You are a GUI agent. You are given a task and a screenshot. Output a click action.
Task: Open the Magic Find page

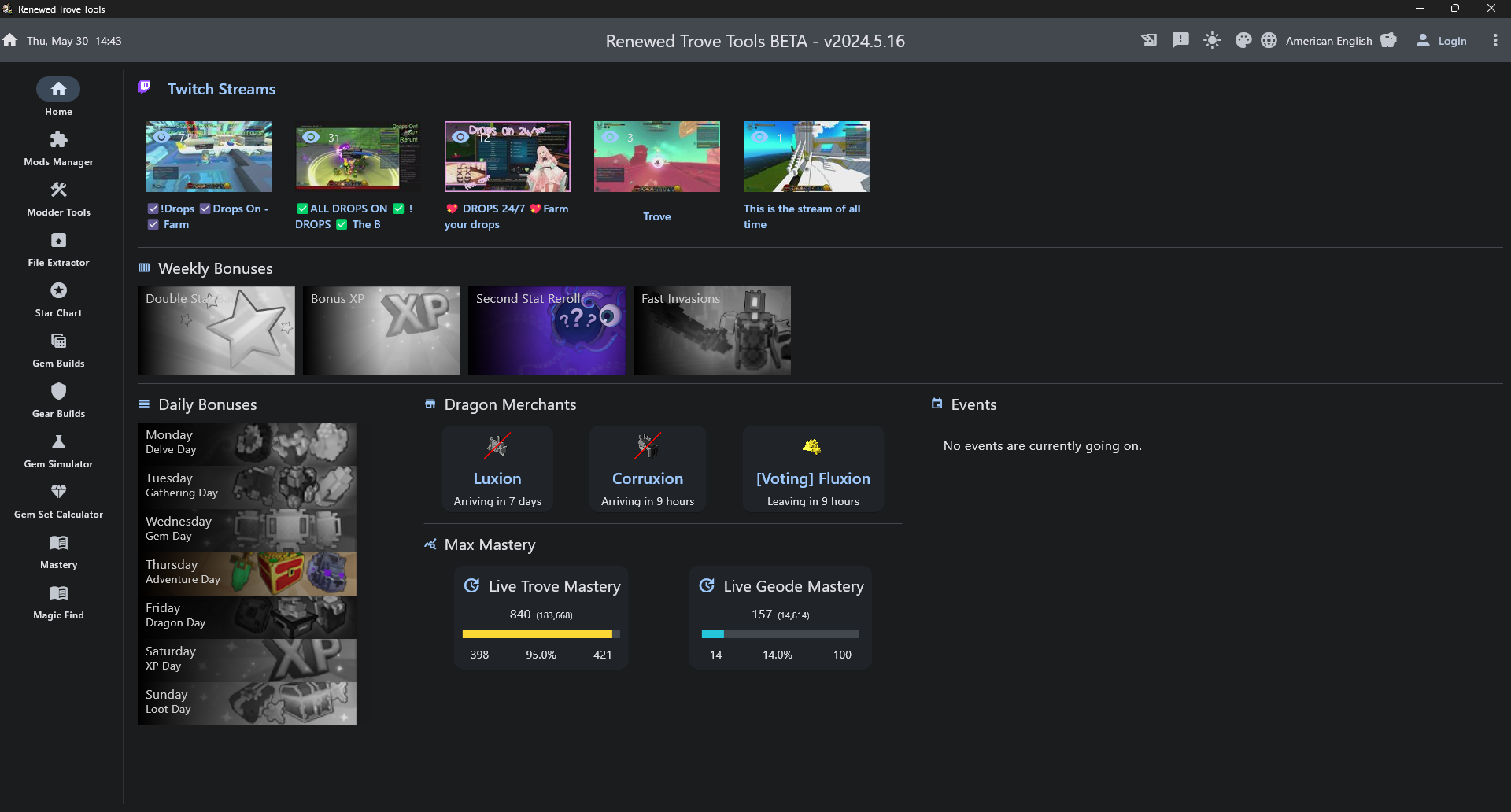pyautogui.click(x=58, y=600)
